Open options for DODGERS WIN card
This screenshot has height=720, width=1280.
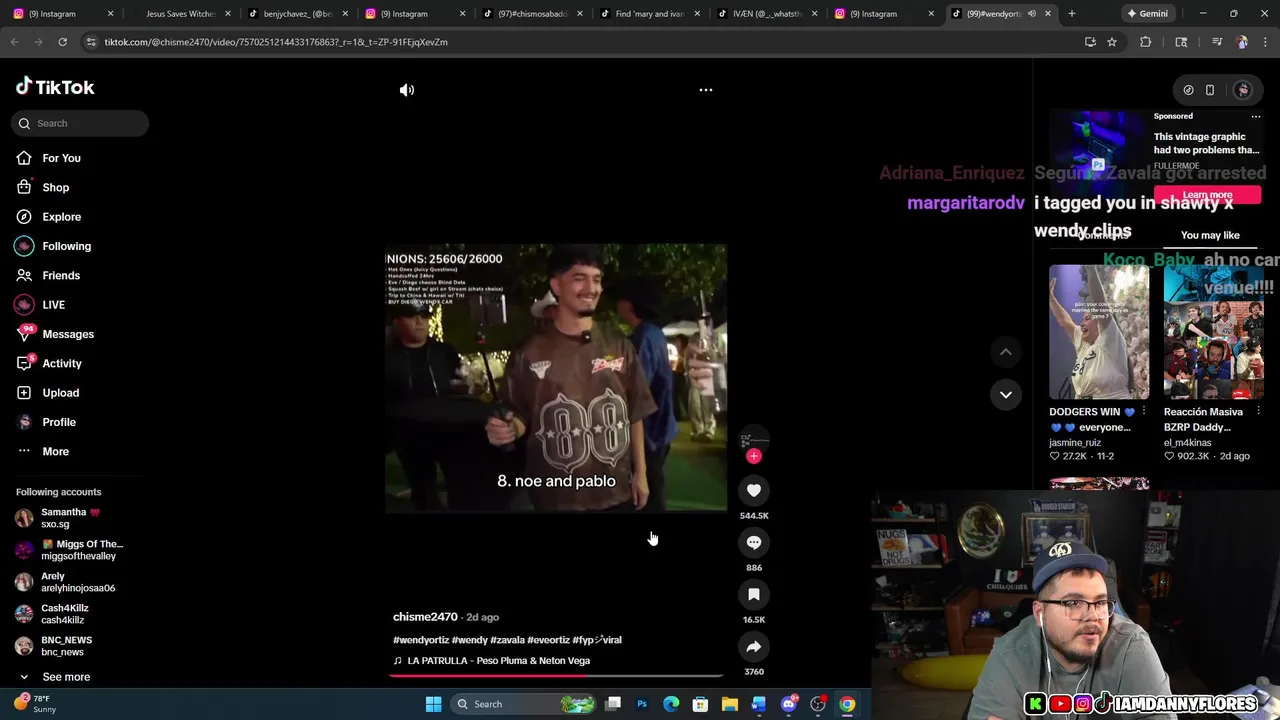pos(1144,412)
